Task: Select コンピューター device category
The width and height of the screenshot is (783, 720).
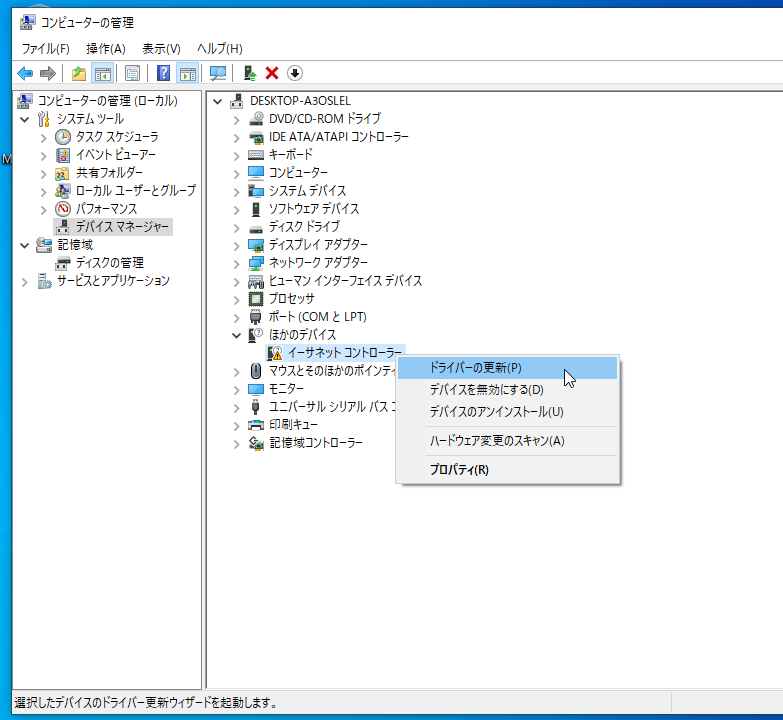Action: (298, 173)
